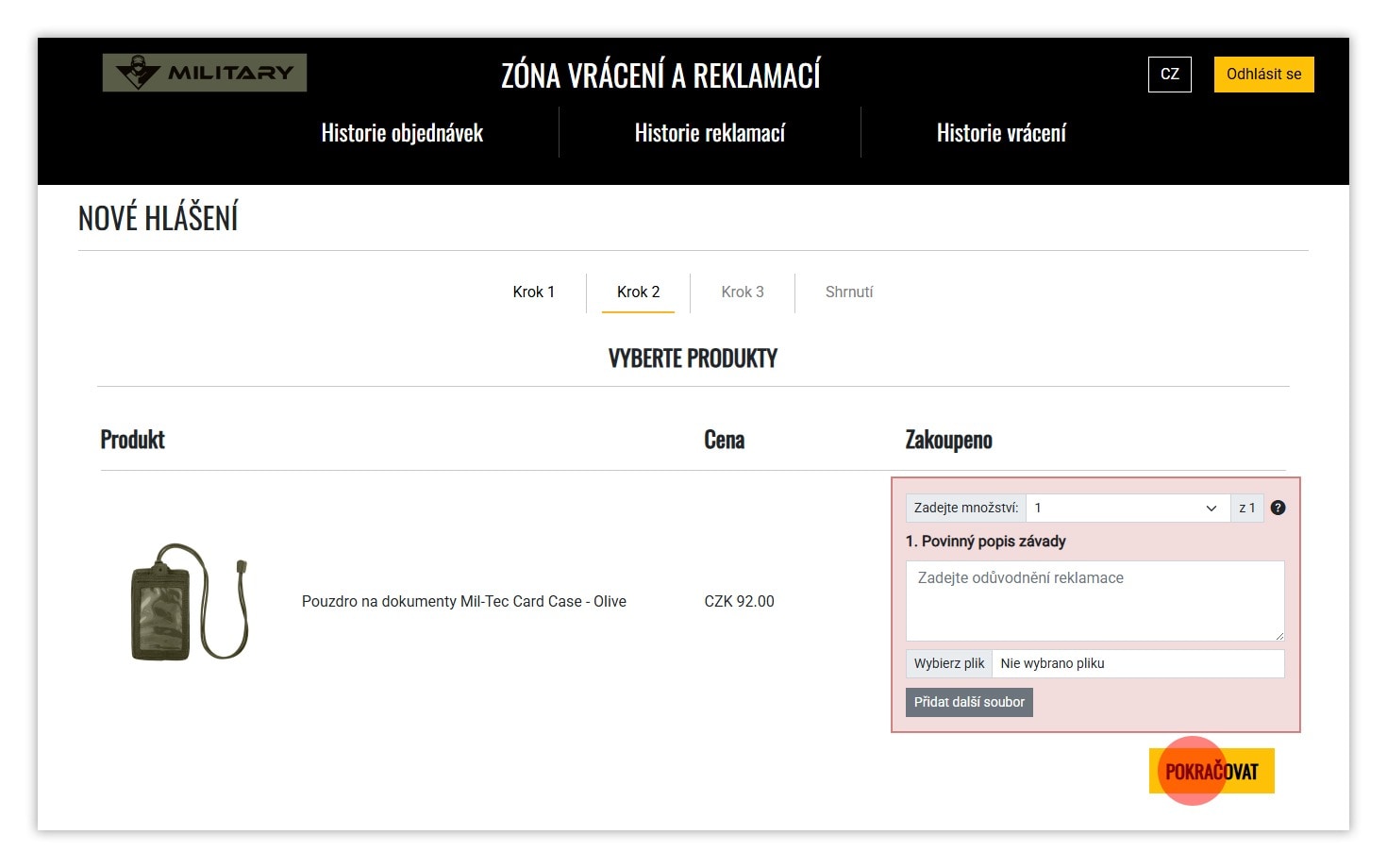Click the Pouzdro na dokumenty product name

coord(463,601)
